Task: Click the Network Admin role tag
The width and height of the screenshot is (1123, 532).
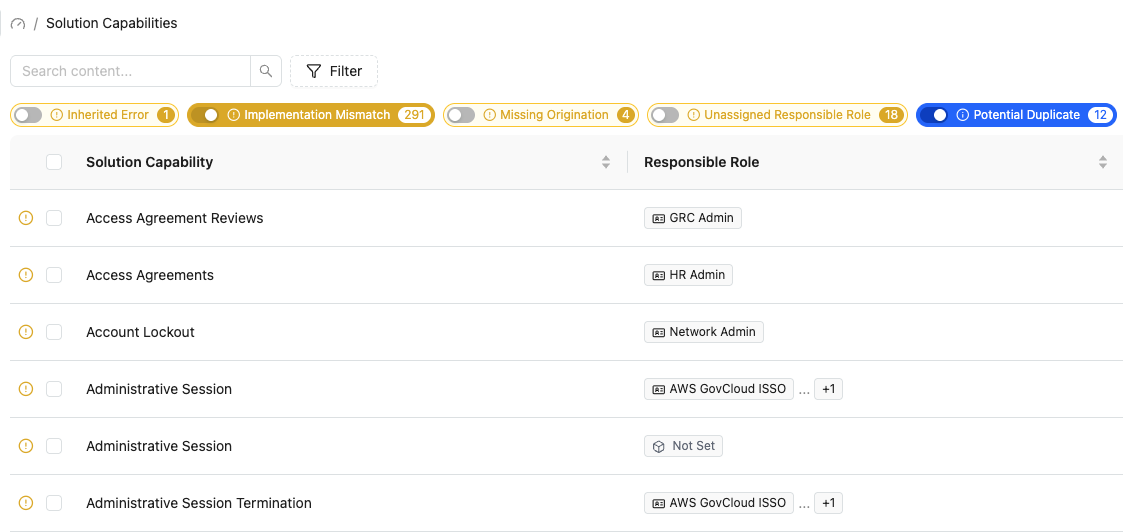Action: click(704, 332)
